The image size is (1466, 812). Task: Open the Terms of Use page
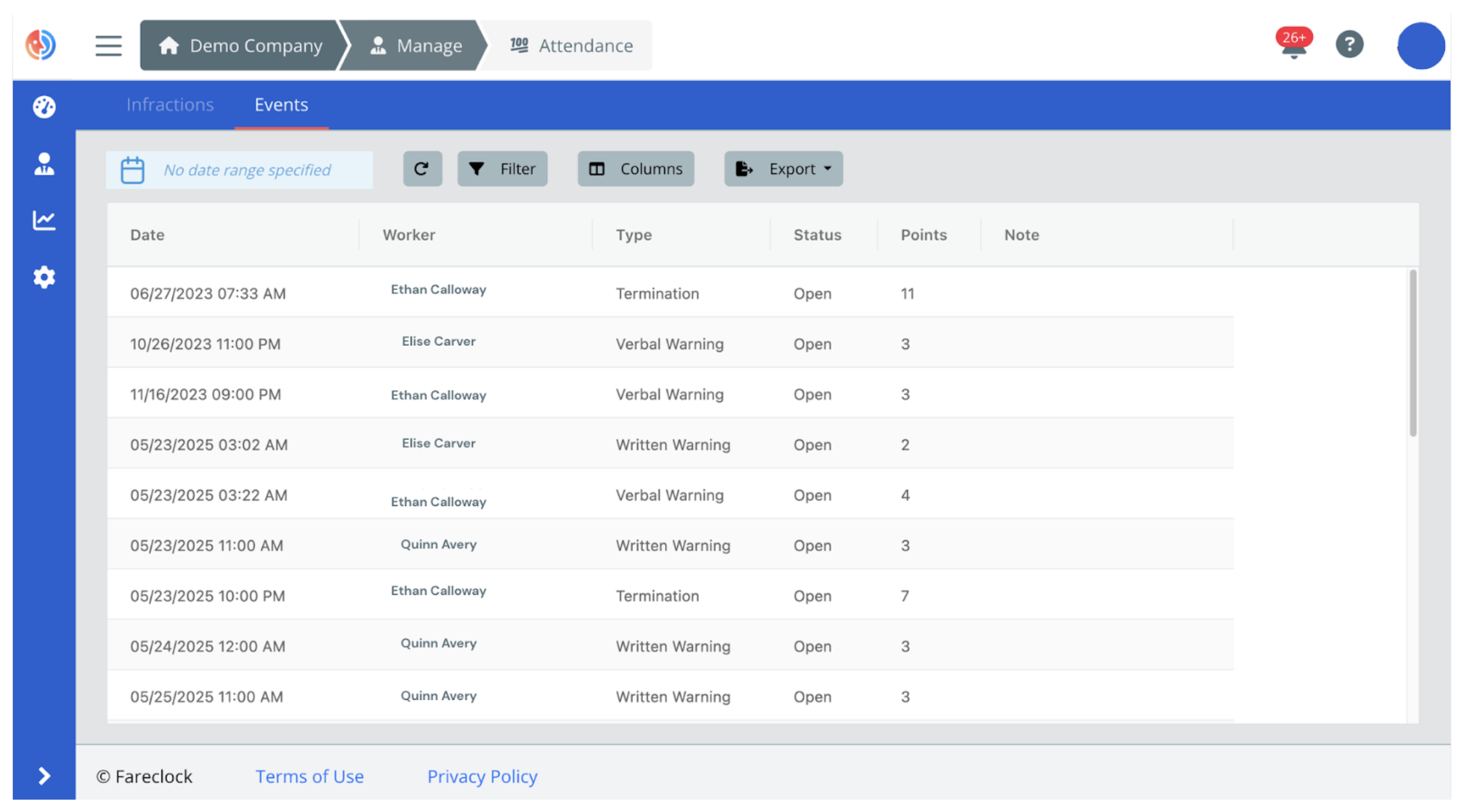309,776
